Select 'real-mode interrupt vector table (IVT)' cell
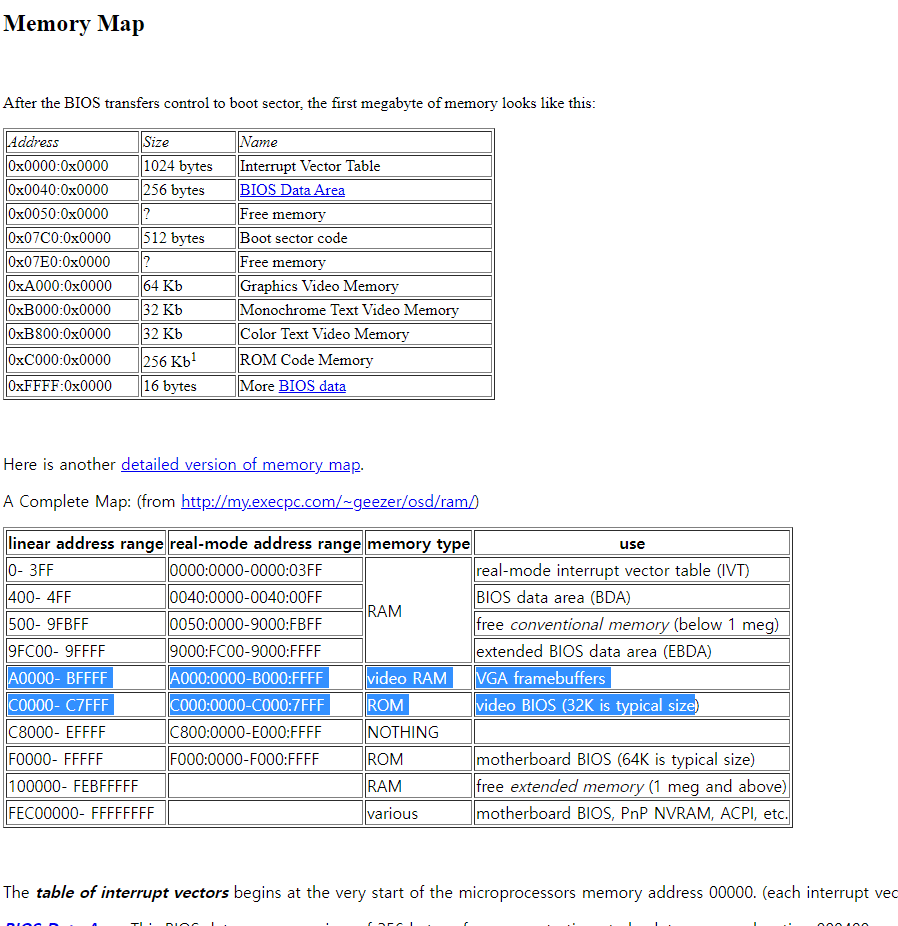 [632, 570]
